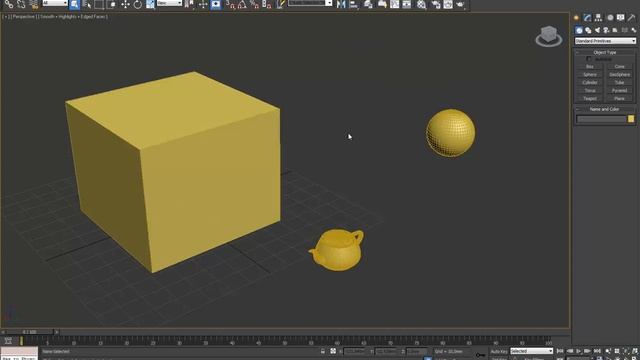Open Schematic View icon
The height and width of the screenshot is (360, 640).
coord(407,4)
